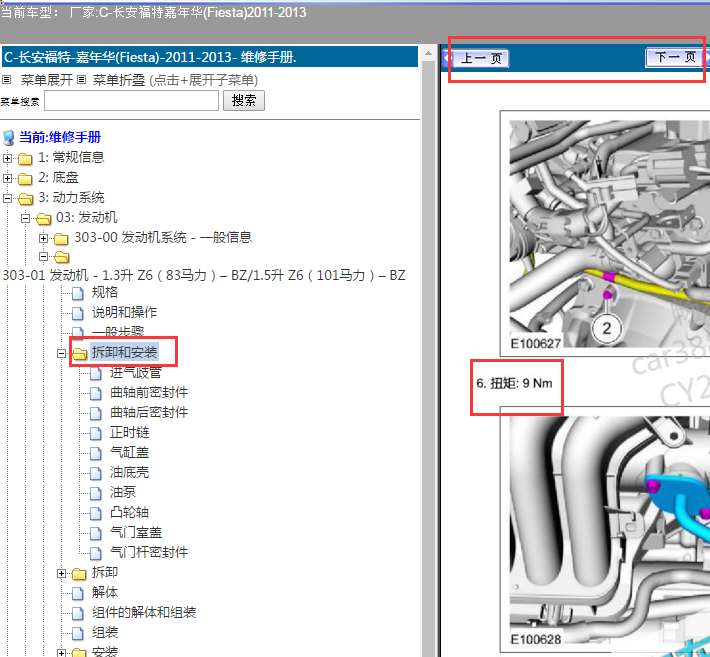Click the 气门室盖 document icon
The image size is (710, 657).
[x=96, y=533]
